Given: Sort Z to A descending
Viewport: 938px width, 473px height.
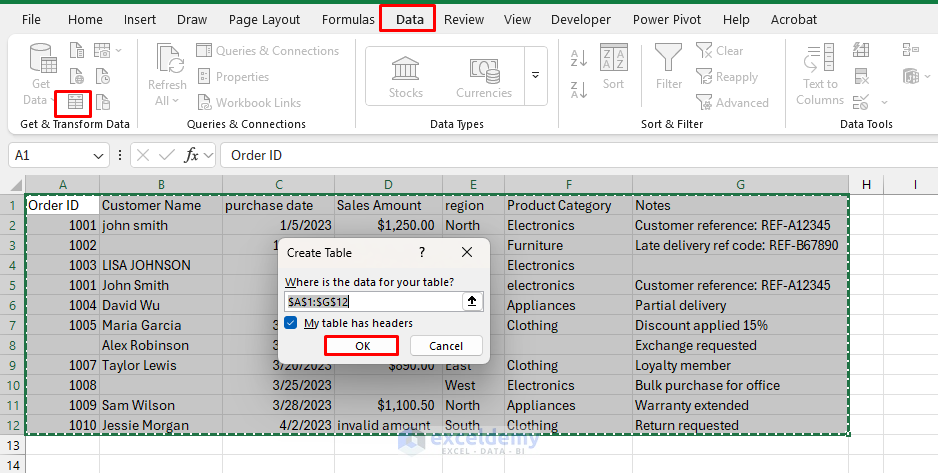Looking at the screenshot, I should [578, 90].
